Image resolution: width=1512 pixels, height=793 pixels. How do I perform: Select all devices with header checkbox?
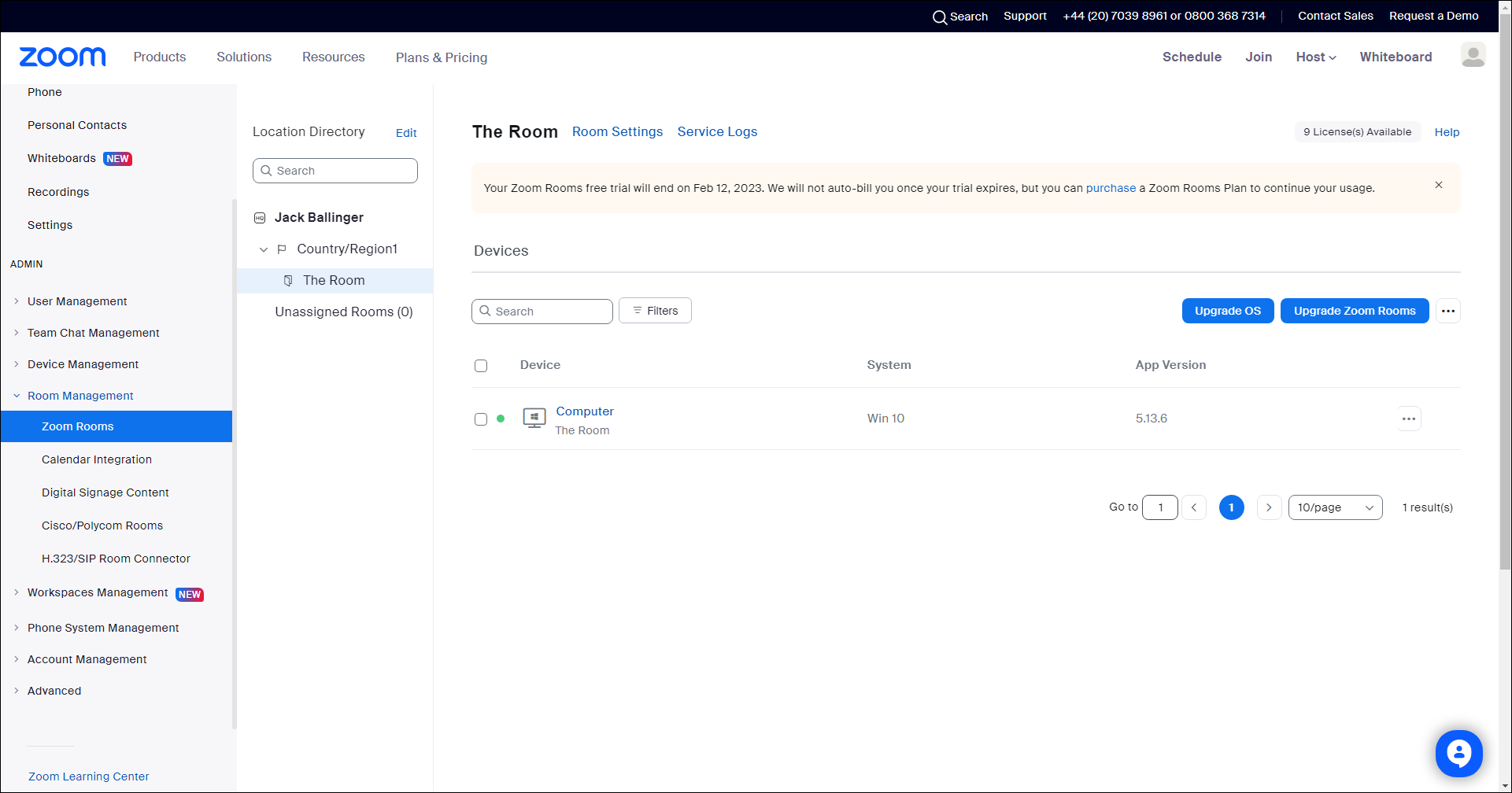[481, 366]
